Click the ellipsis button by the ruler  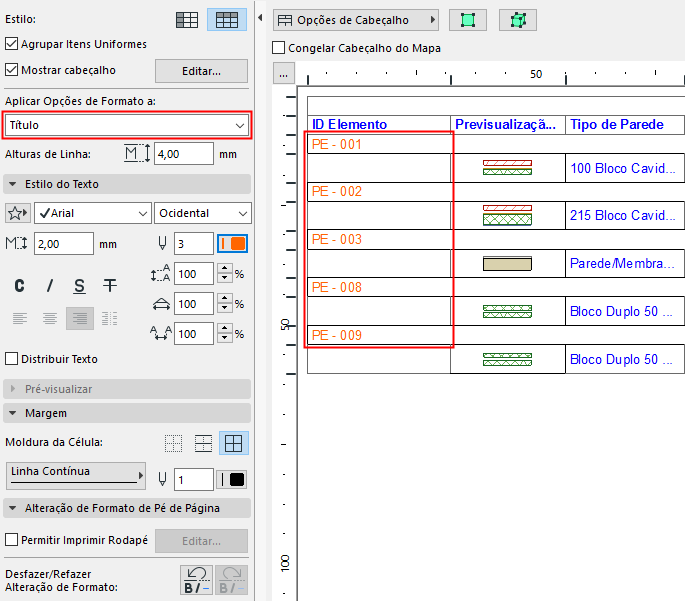284,73
